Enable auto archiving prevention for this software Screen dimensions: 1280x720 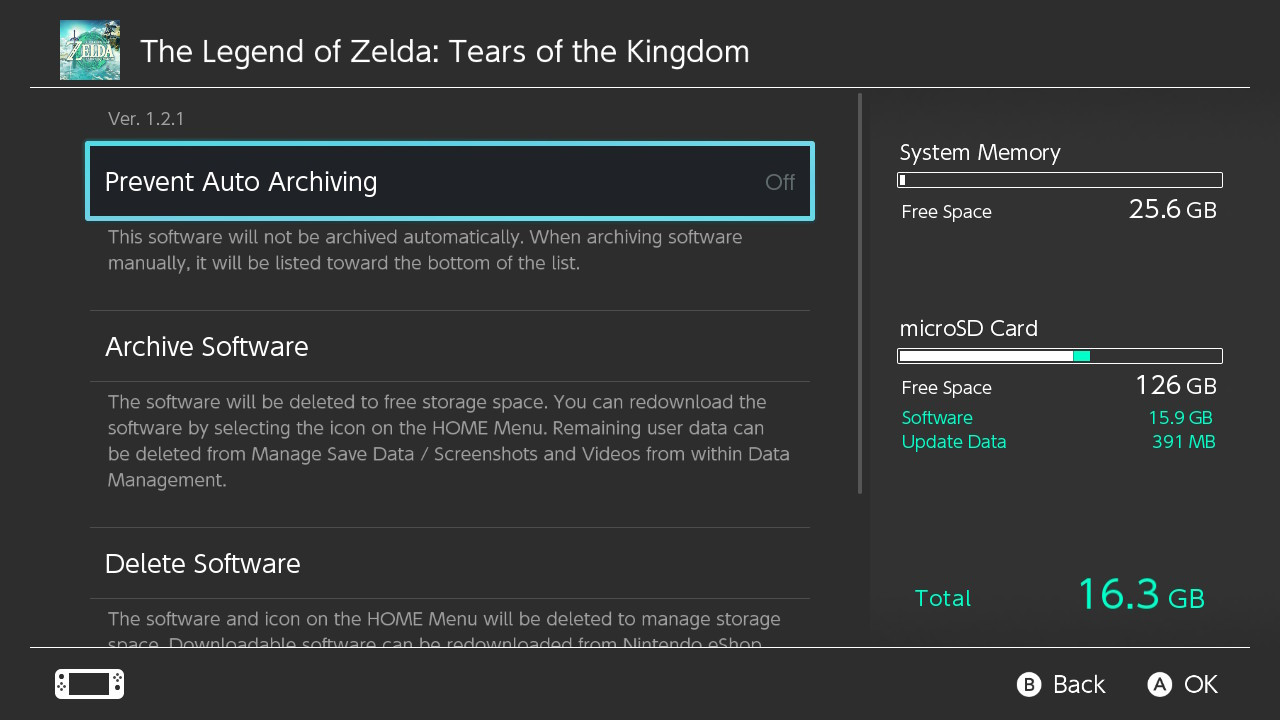coord(449,181)
